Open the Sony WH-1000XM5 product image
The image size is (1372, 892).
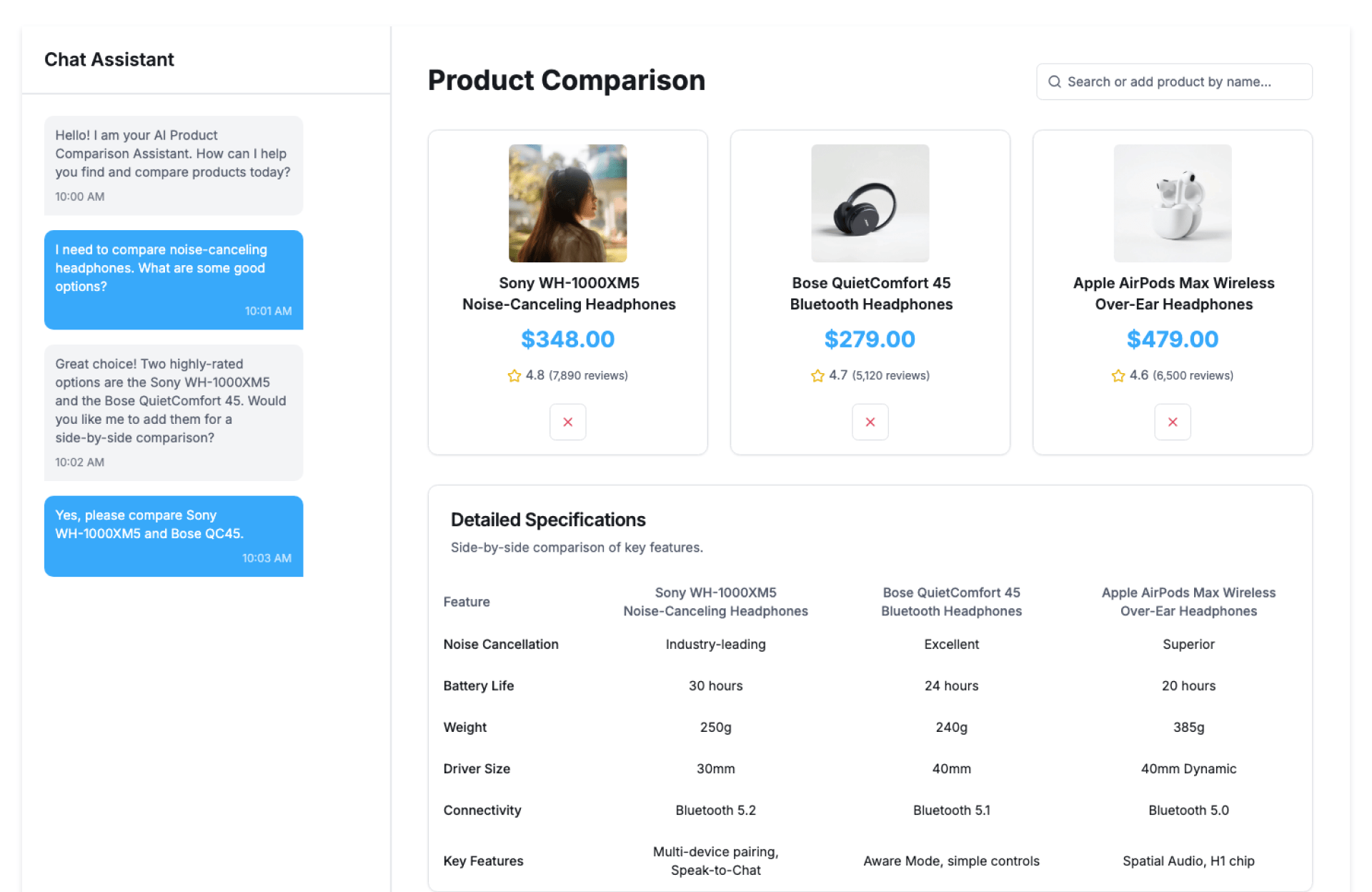pyautogui.click(x=567, y=203)
